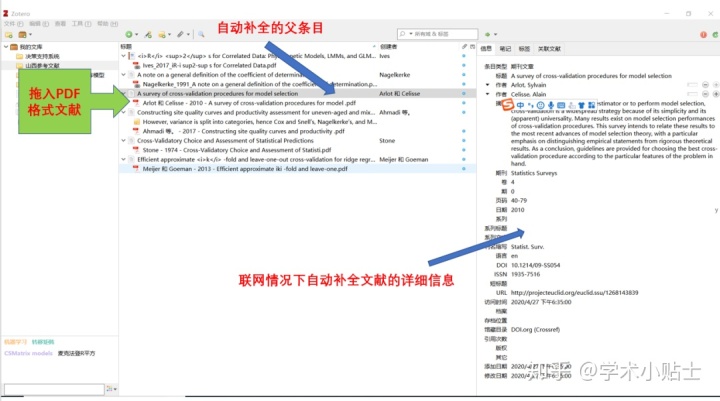The image size is (720, 401).
Task: Click the Sogou input method S logo
Action: pyautogui.click(x=507, y=105)
